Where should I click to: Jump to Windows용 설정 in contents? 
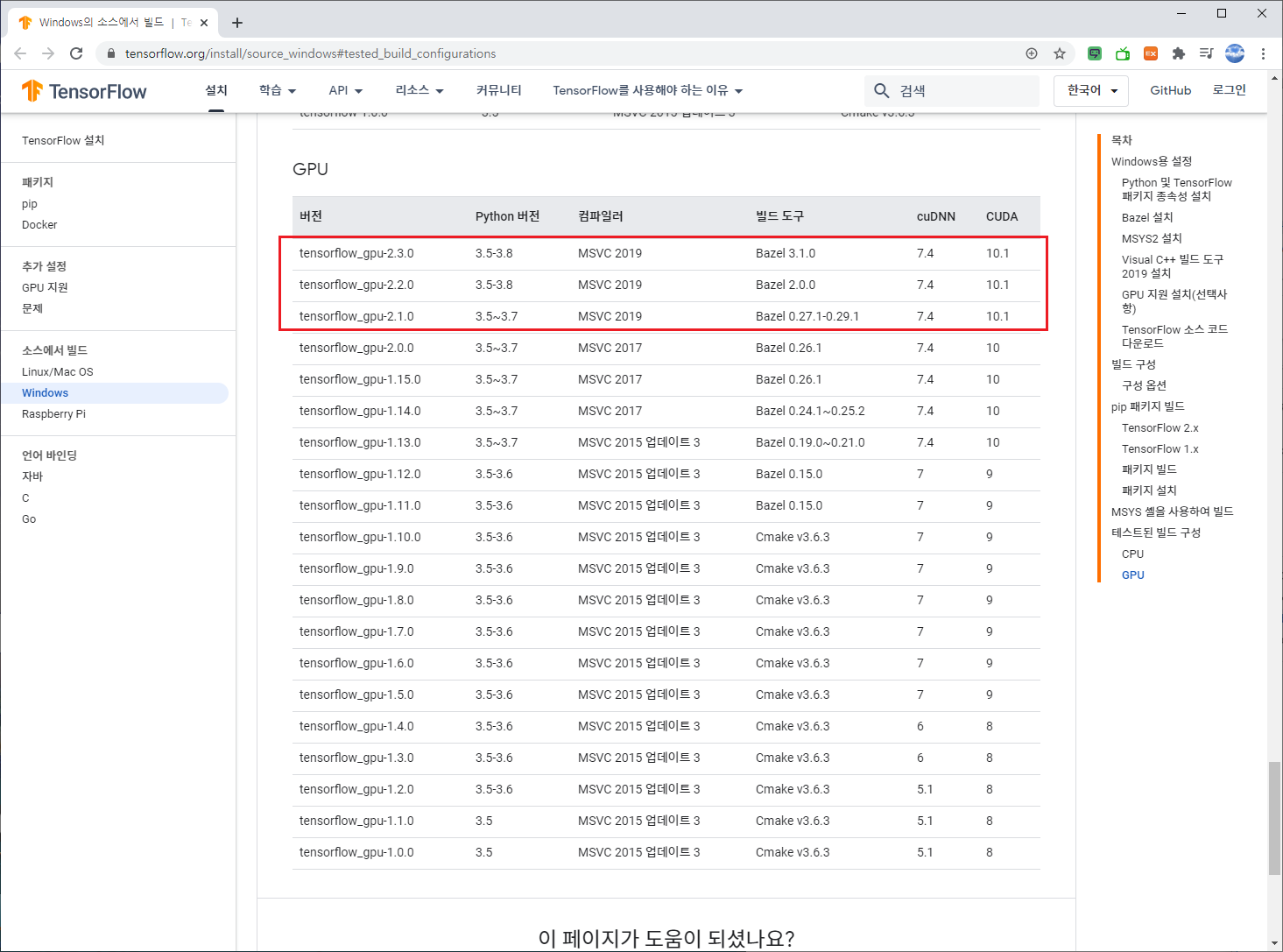(x=1152, y=161)
